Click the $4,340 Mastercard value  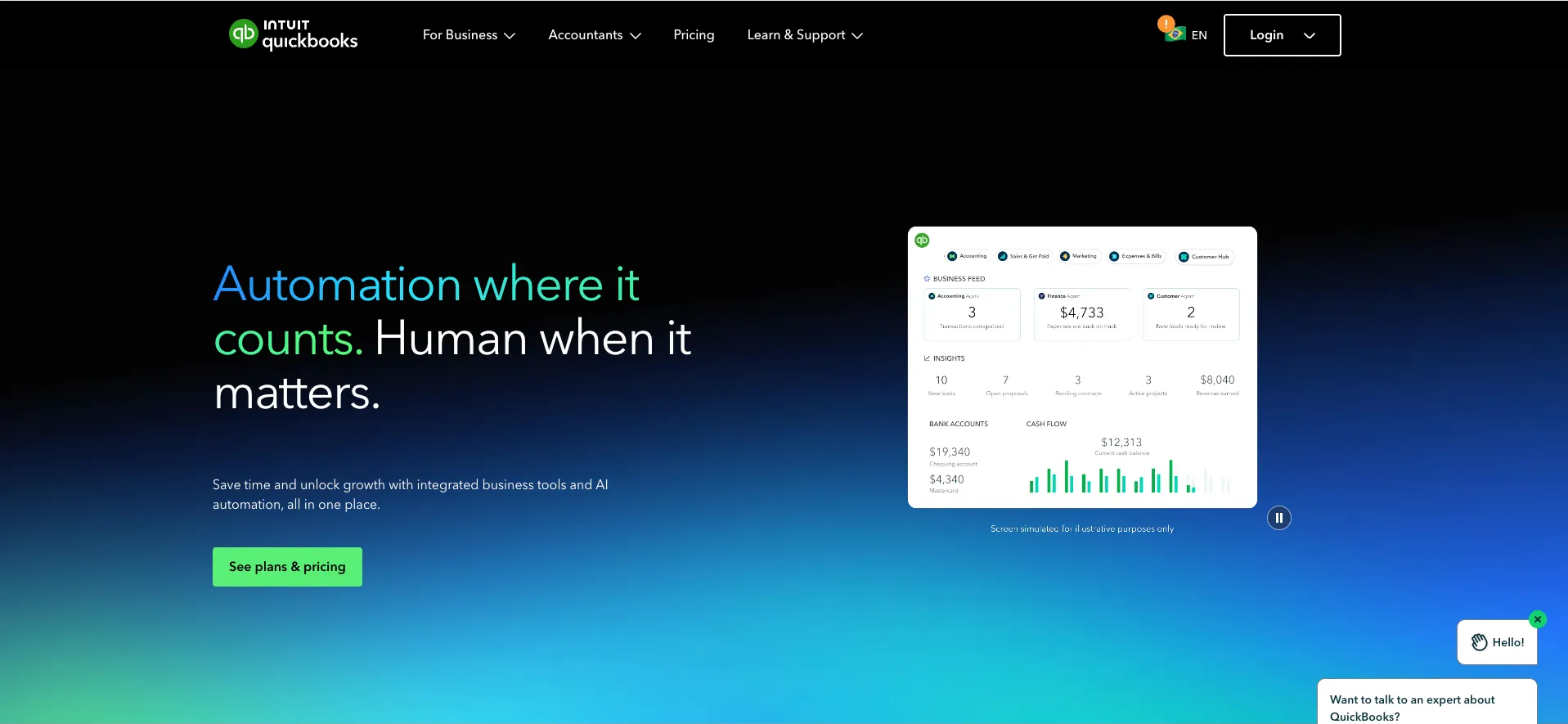[x=946, y=479]
